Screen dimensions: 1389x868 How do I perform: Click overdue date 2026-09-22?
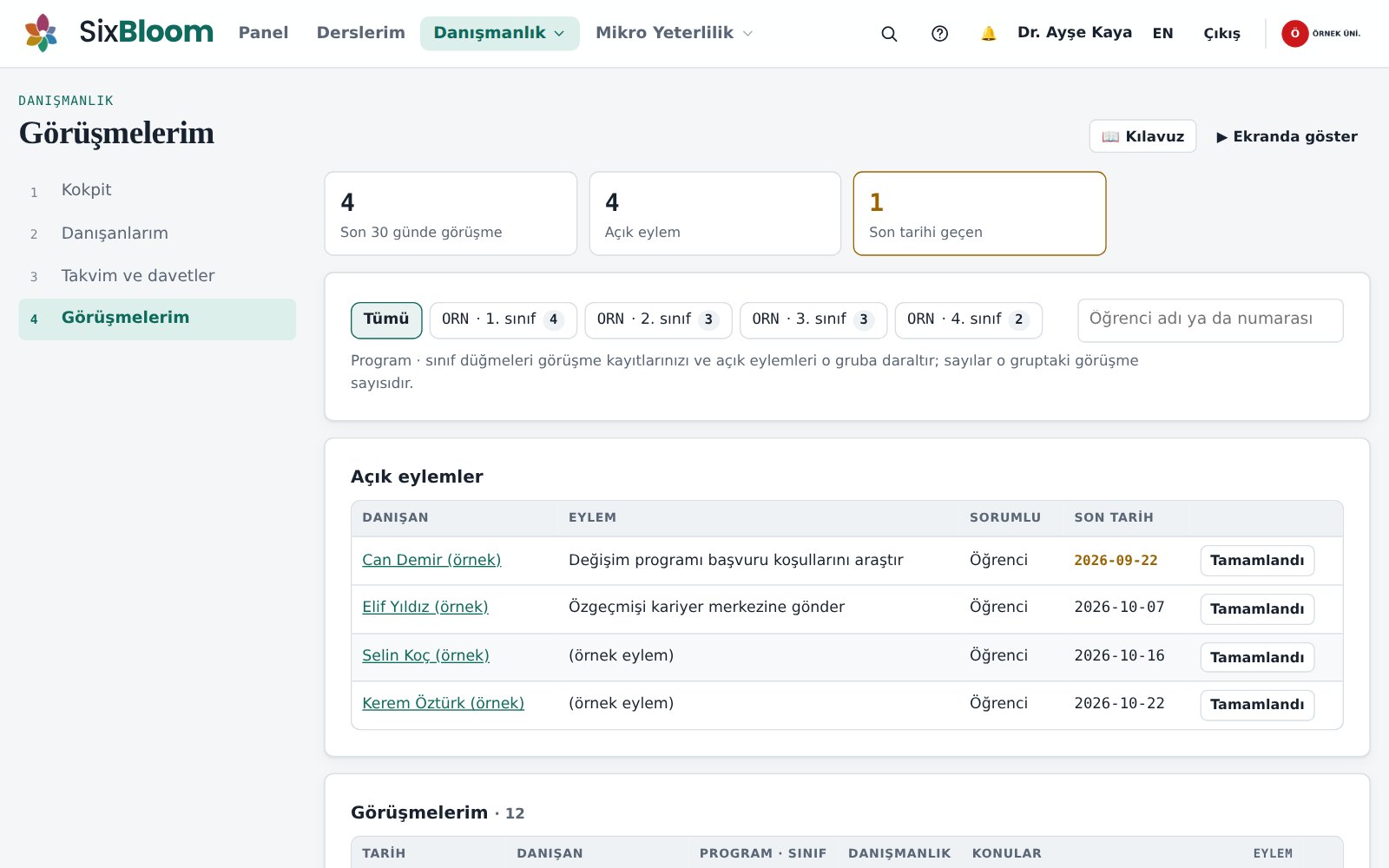coord(1116,561)
